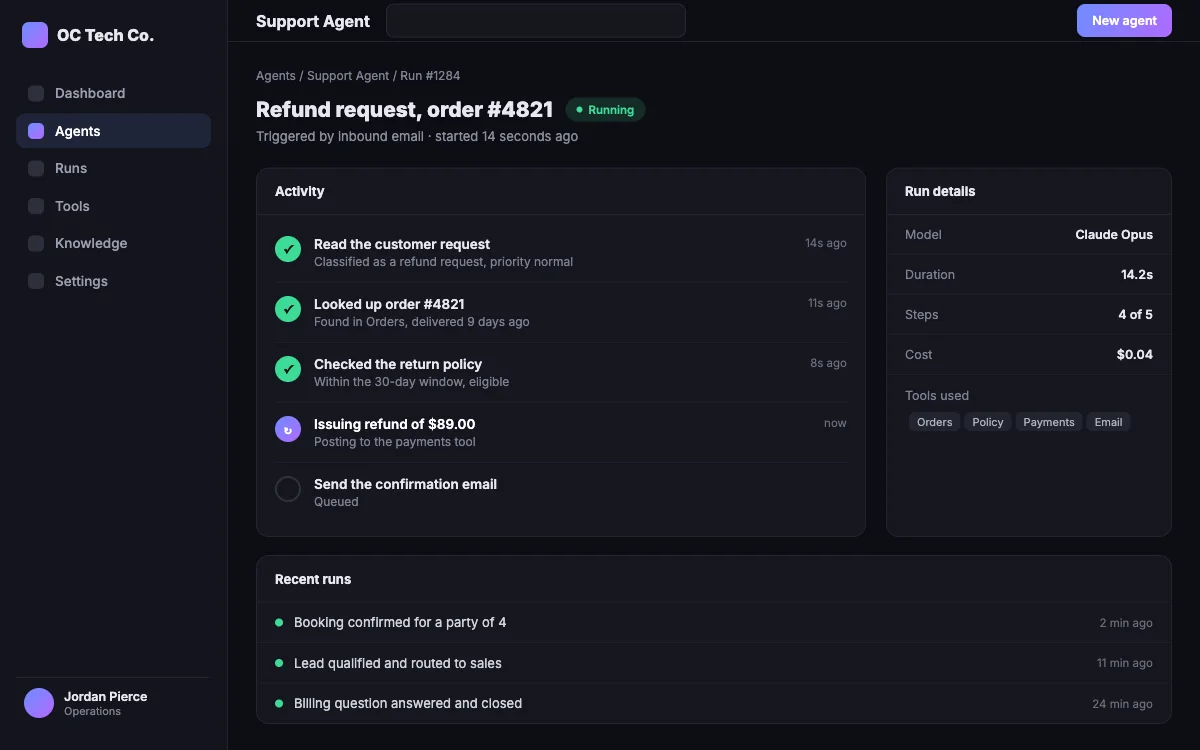Click the Activity panel heading
Screen dimensions: 1200x750
(x=300, y=192)
